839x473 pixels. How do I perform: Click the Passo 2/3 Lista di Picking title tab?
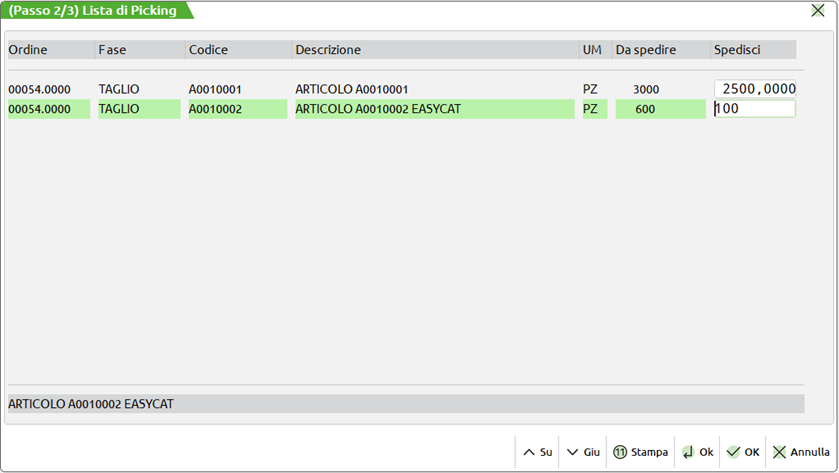pyautogui.click(x=95, y=11)
